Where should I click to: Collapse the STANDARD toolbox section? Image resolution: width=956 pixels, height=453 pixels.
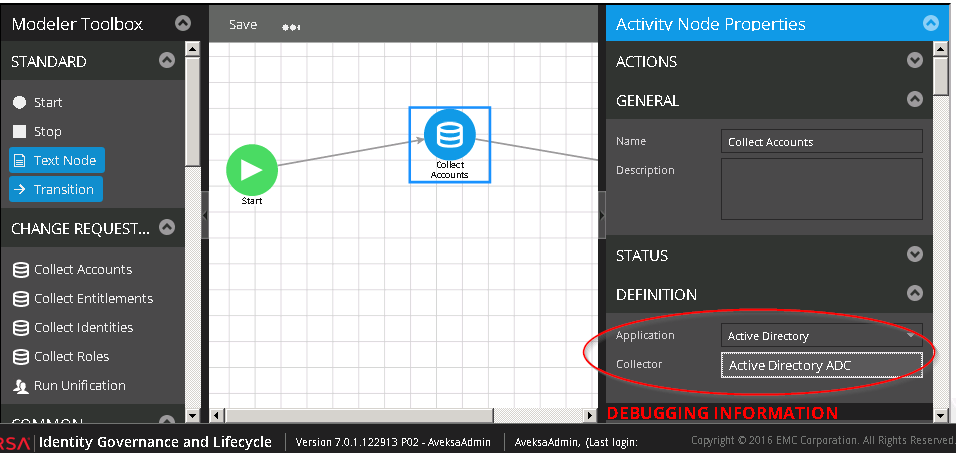(167, 60)
